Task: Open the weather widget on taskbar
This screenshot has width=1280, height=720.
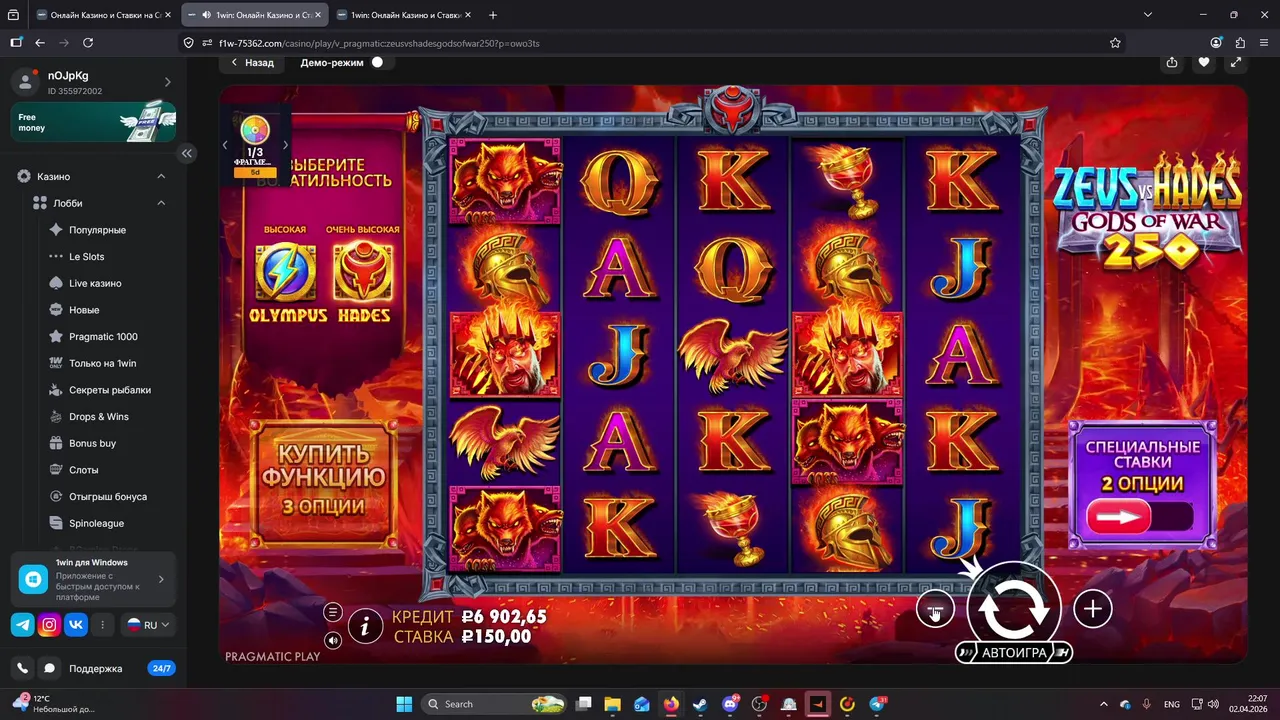Action: pyautogui.click(x=52, y=704)
